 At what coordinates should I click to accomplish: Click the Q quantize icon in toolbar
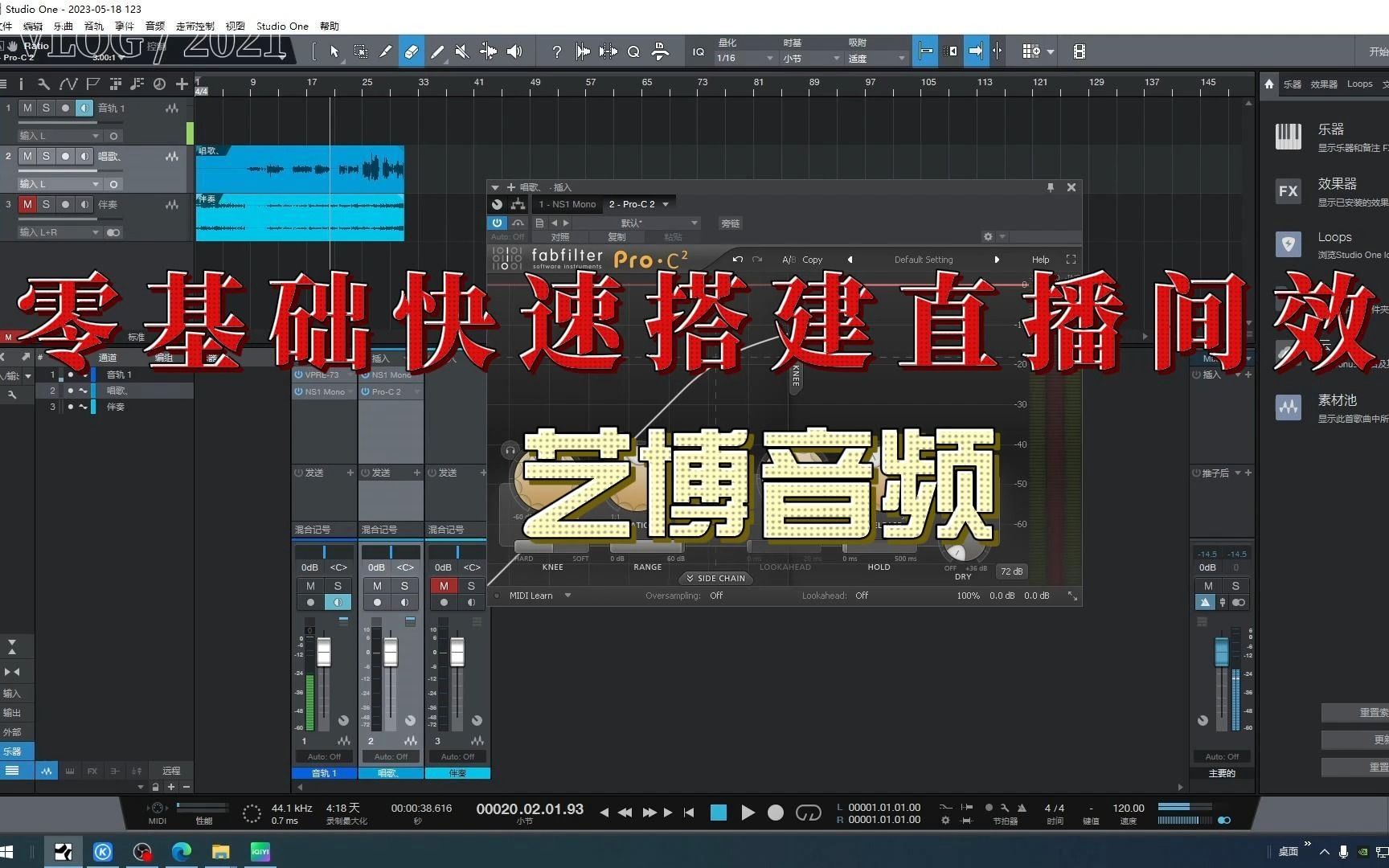tap(633, 51)
